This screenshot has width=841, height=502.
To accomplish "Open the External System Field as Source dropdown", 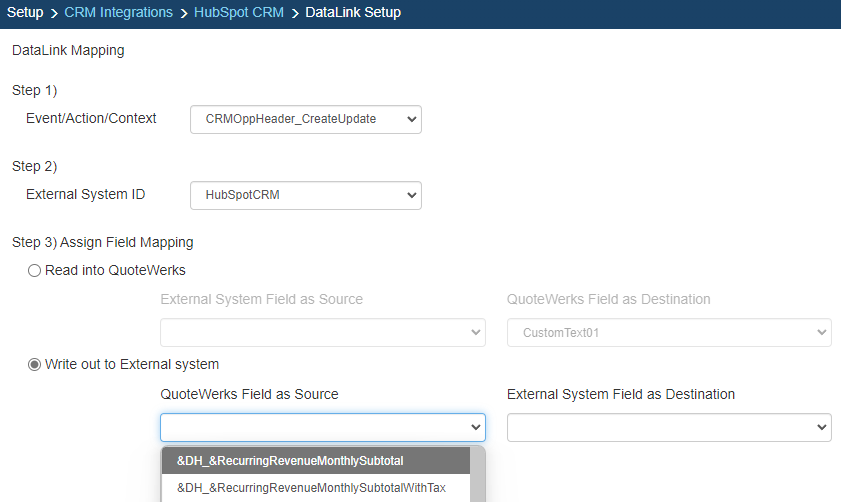I will click(322, 333).
